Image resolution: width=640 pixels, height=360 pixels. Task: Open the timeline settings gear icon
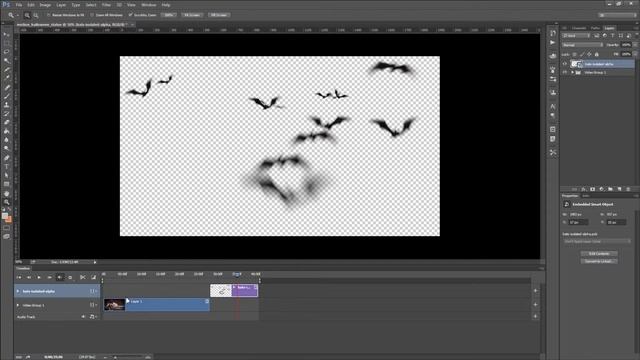coord(70,278)
